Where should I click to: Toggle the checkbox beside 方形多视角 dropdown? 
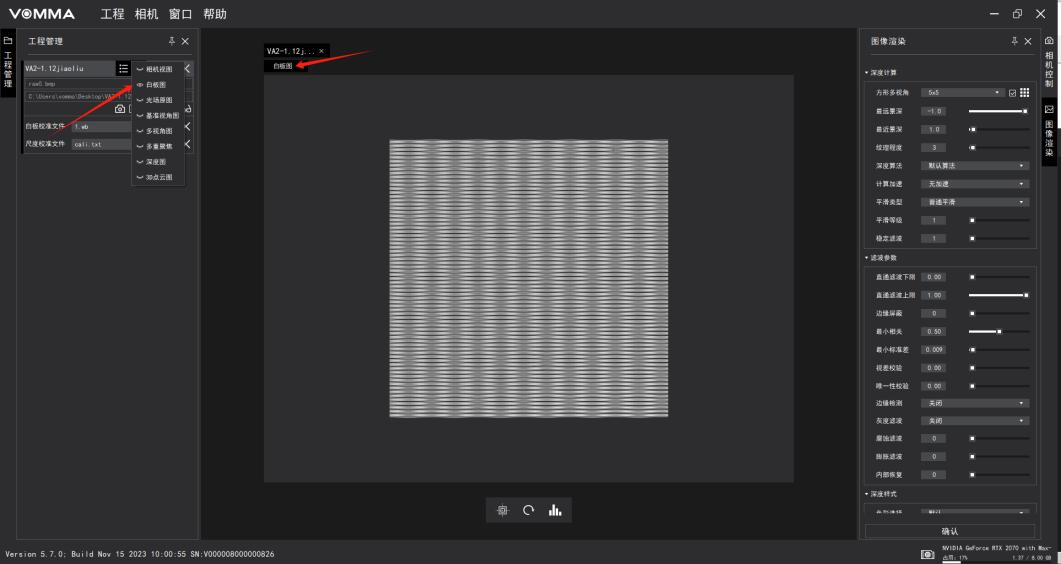coord(1012,93)
